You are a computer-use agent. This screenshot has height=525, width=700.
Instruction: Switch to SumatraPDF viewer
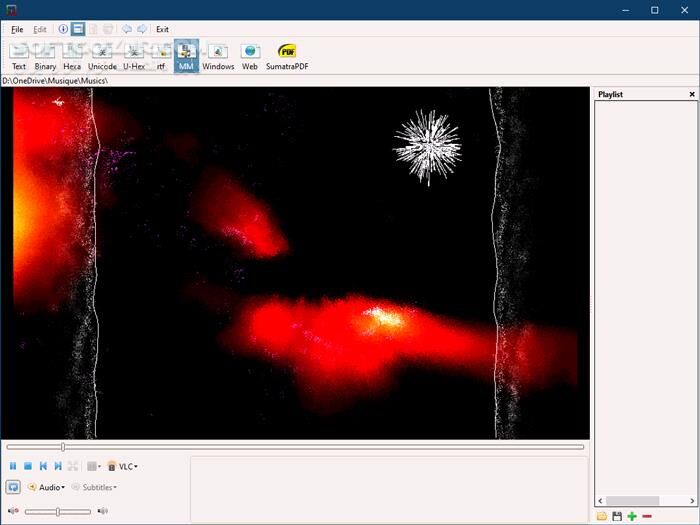[x=285, y=55]
